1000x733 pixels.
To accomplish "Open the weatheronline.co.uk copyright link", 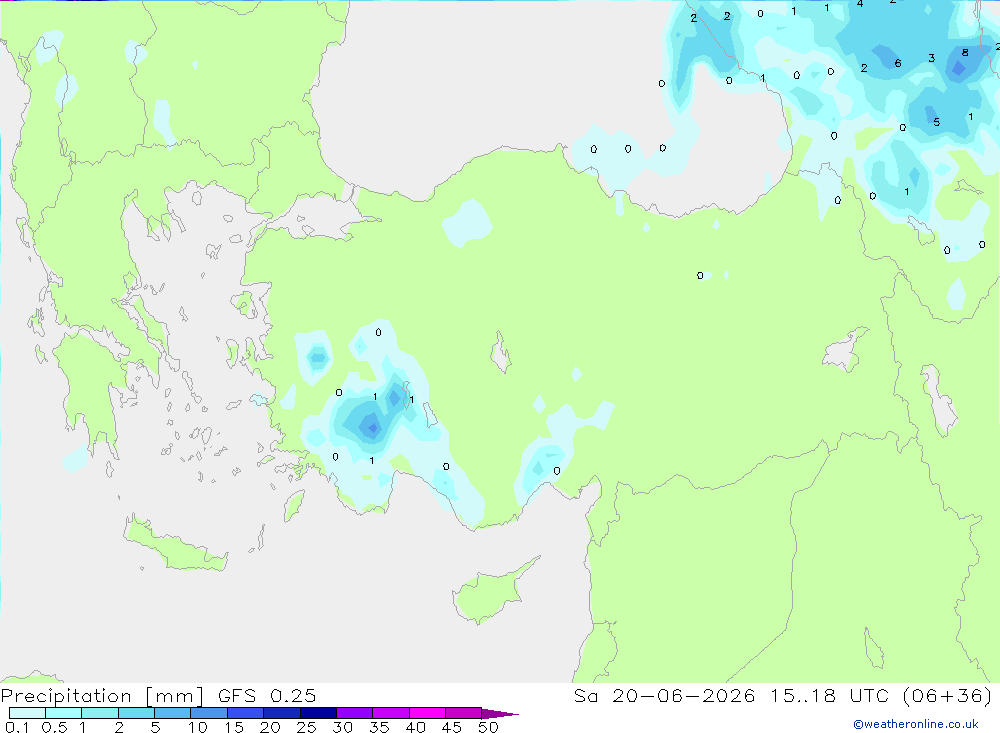I will coord(916,724).
